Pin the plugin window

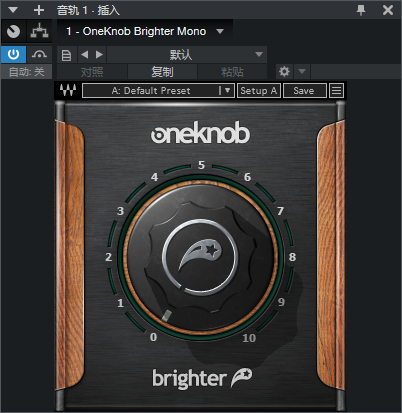point(361,10)
